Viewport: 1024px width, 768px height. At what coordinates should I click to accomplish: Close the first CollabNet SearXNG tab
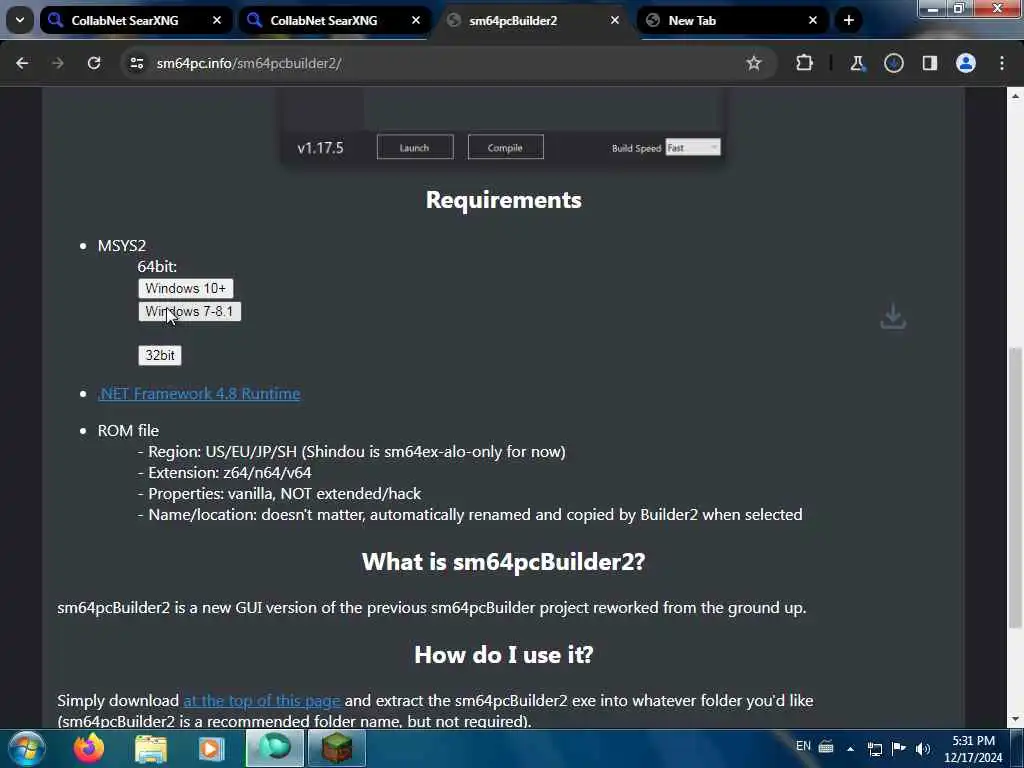pyautogui.click(x=217, y=20)
